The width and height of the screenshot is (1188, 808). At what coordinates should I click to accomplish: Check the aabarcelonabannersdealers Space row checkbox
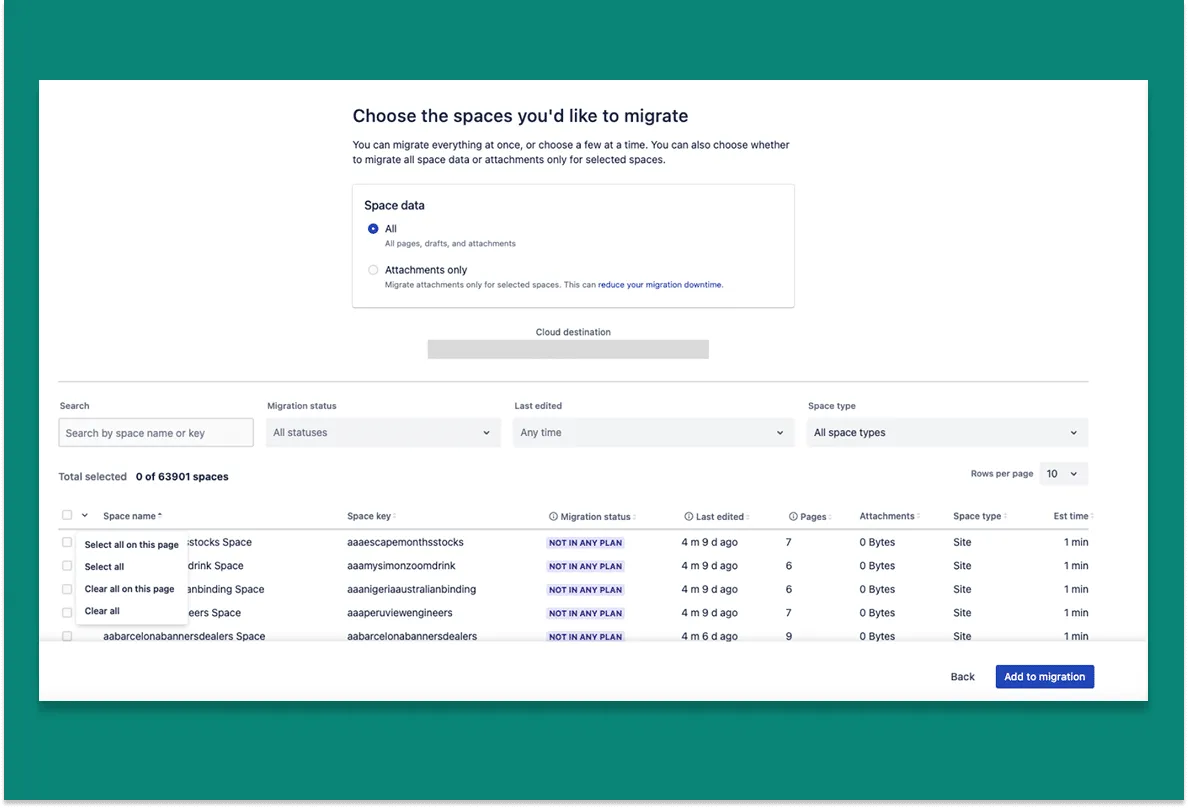point(67,636)
